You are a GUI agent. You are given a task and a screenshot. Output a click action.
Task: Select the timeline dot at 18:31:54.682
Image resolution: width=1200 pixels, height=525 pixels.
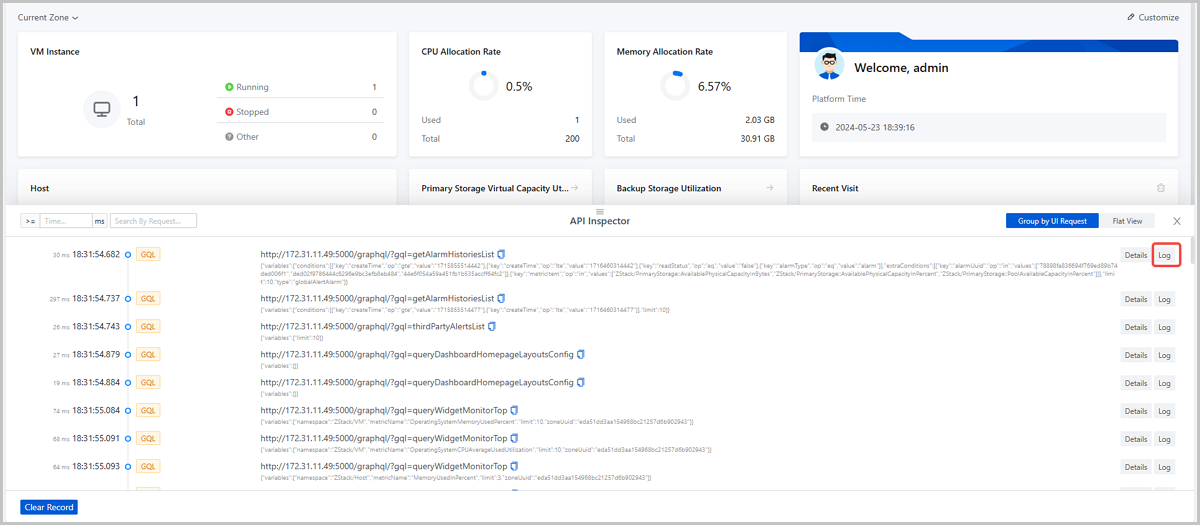[128, 255]
